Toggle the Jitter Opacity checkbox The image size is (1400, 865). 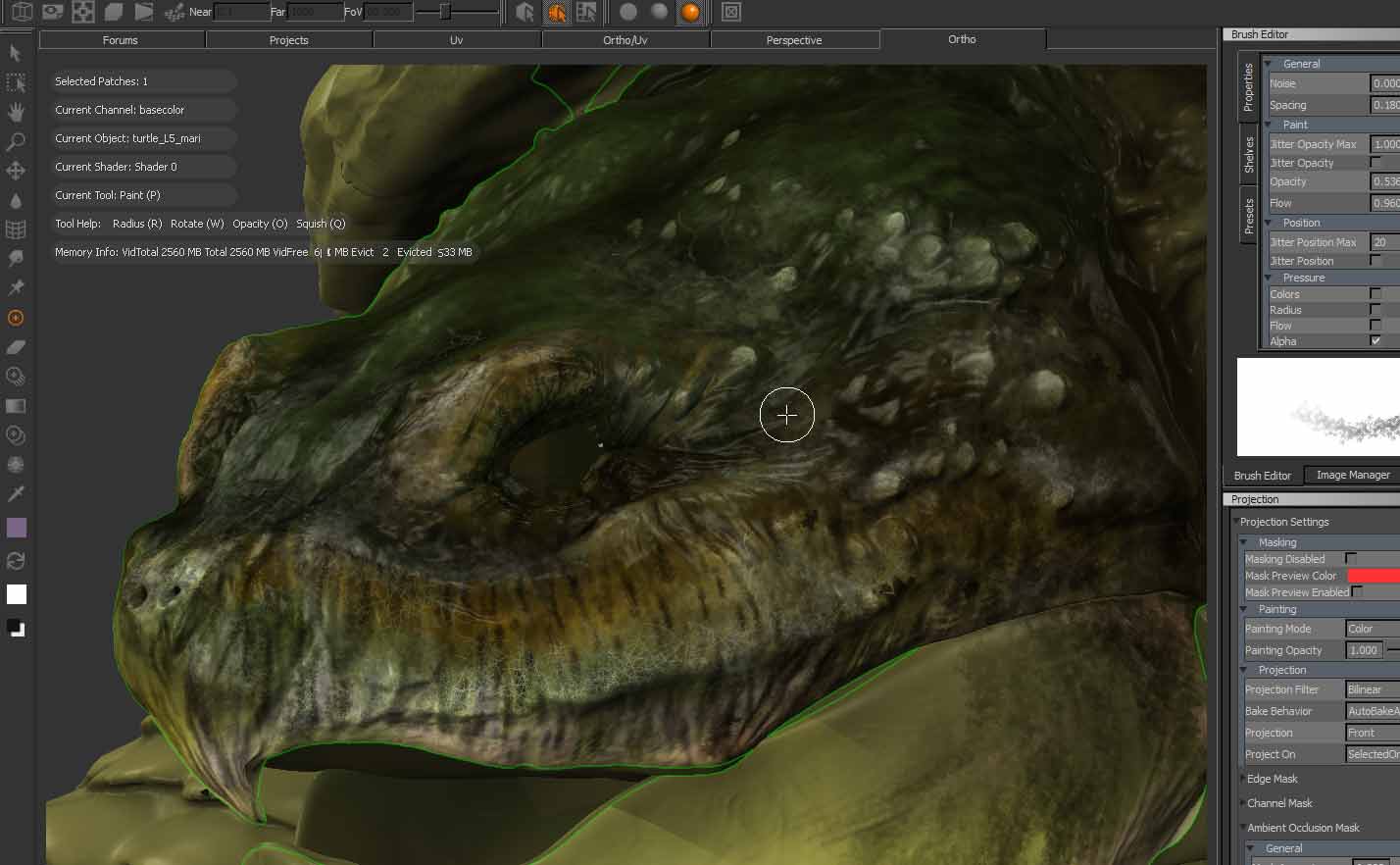[1375, 162]
